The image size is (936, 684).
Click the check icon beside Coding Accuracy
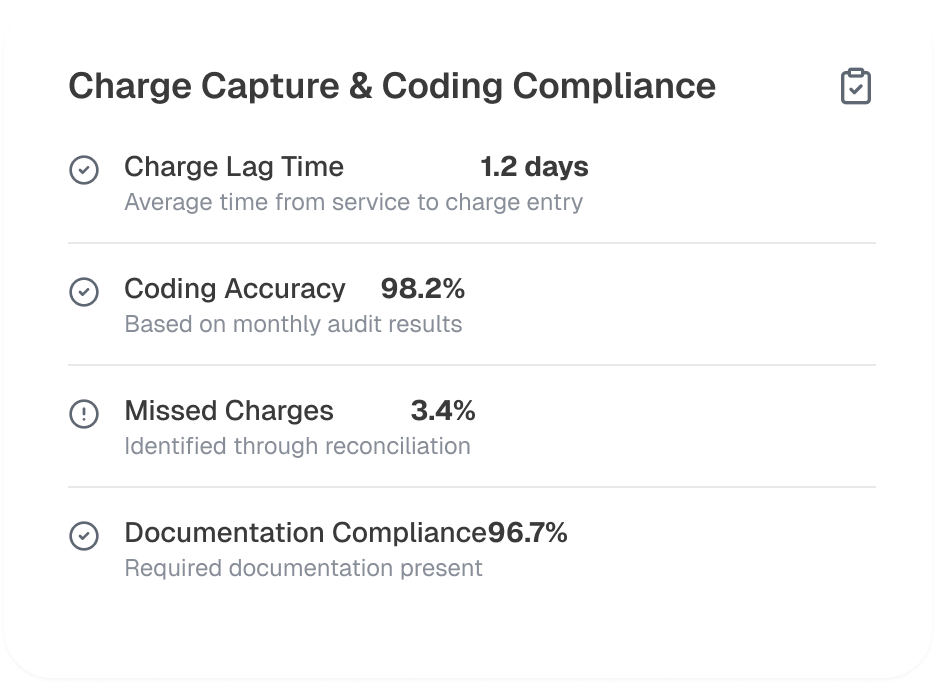pos(84,292)
